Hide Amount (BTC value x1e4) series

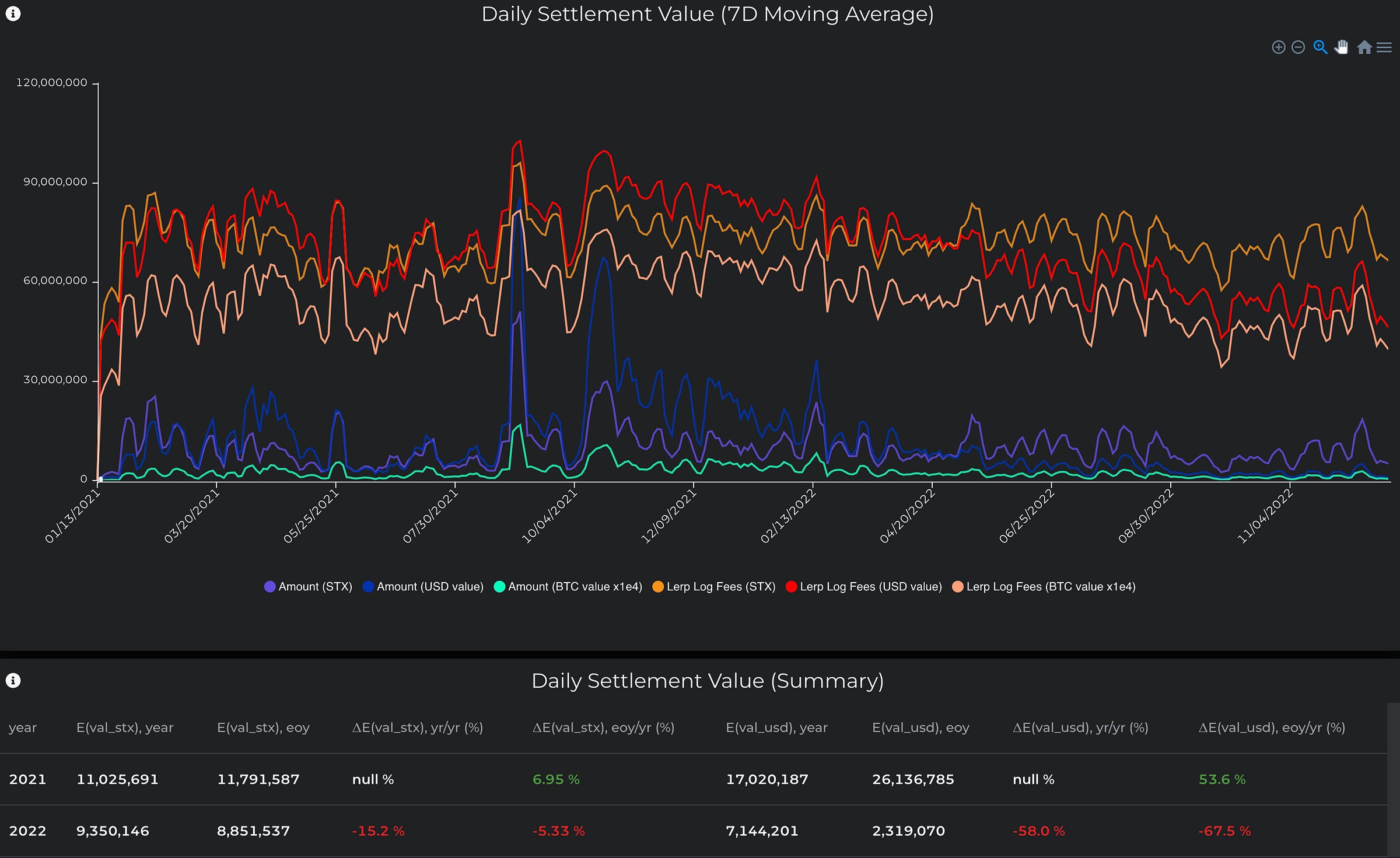click(574, 587)
